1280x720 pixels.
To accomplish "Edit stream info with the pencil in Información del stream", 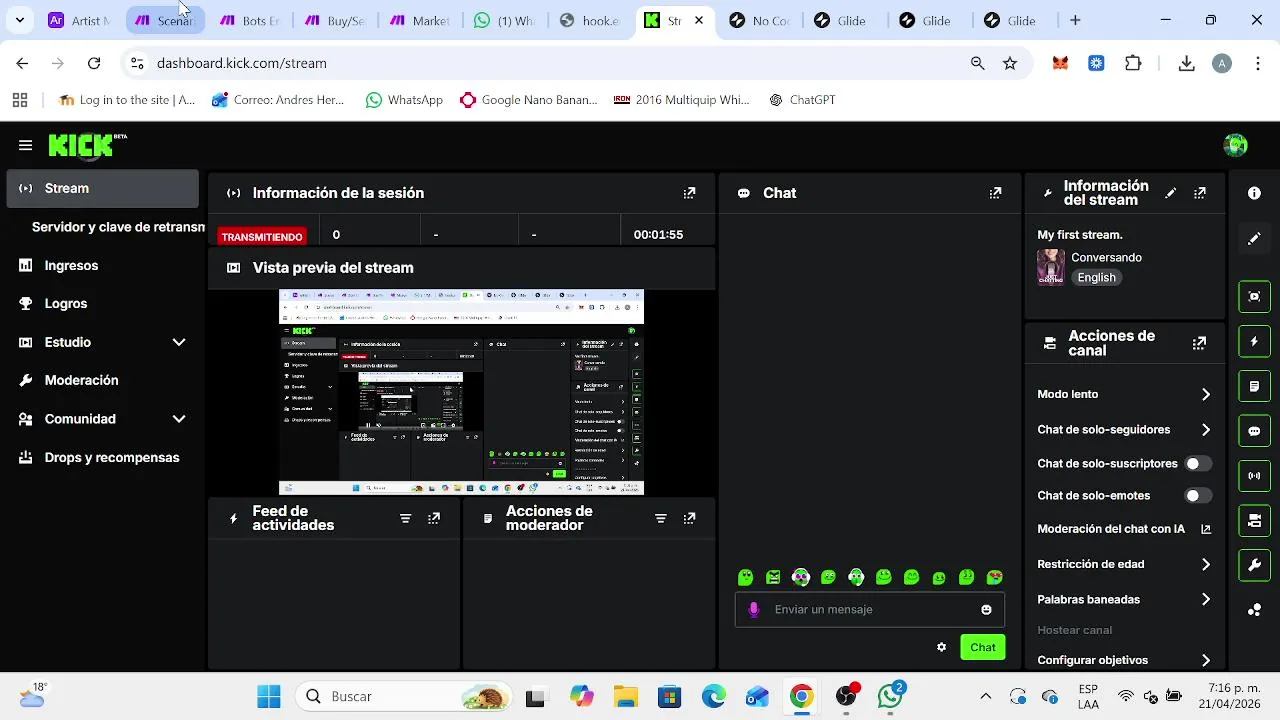I will point(1171,193).
